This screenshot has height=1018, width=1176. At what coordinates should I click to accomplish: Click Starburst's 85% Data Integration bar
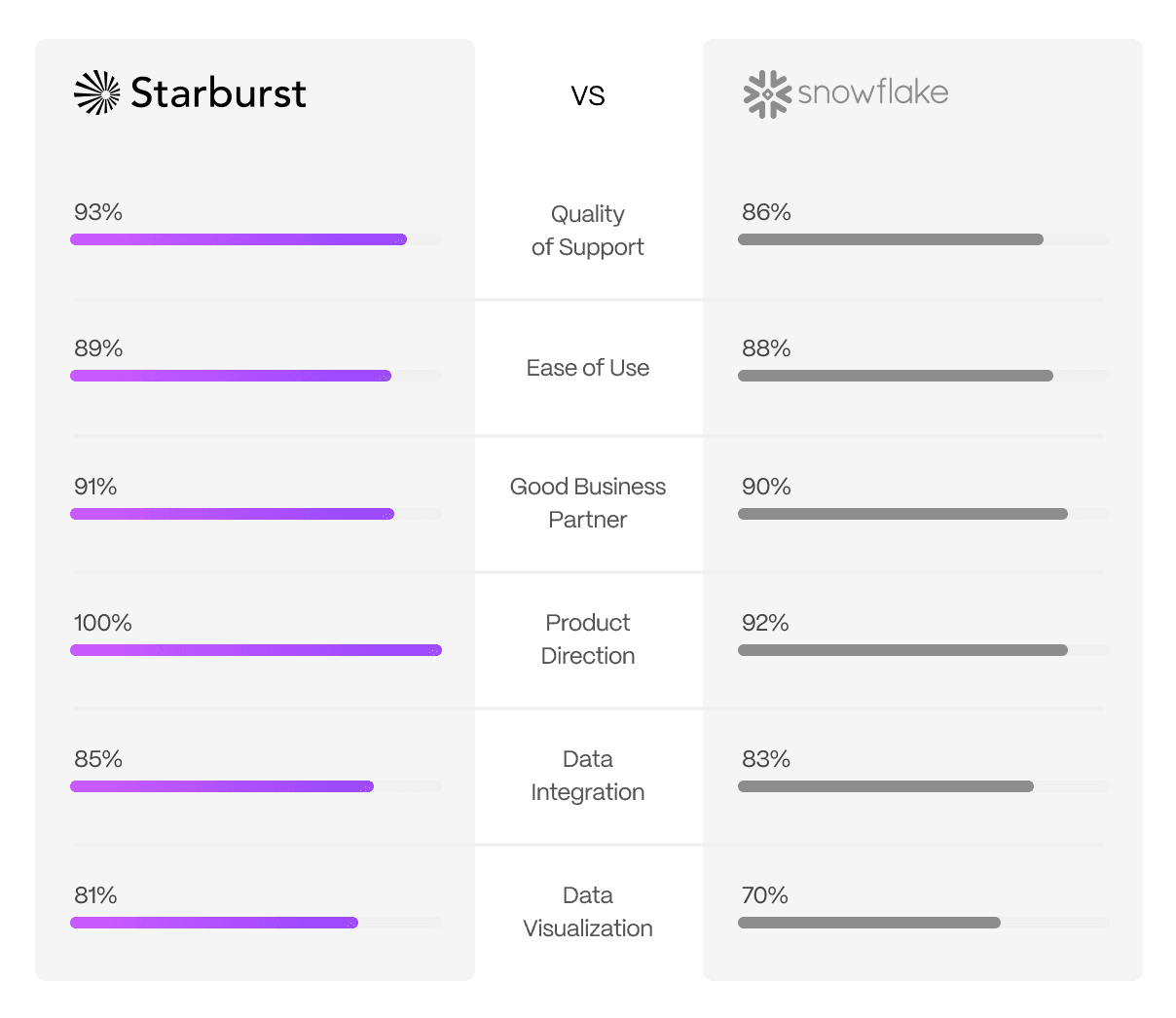pyautogui.click(x=222, y=786)
